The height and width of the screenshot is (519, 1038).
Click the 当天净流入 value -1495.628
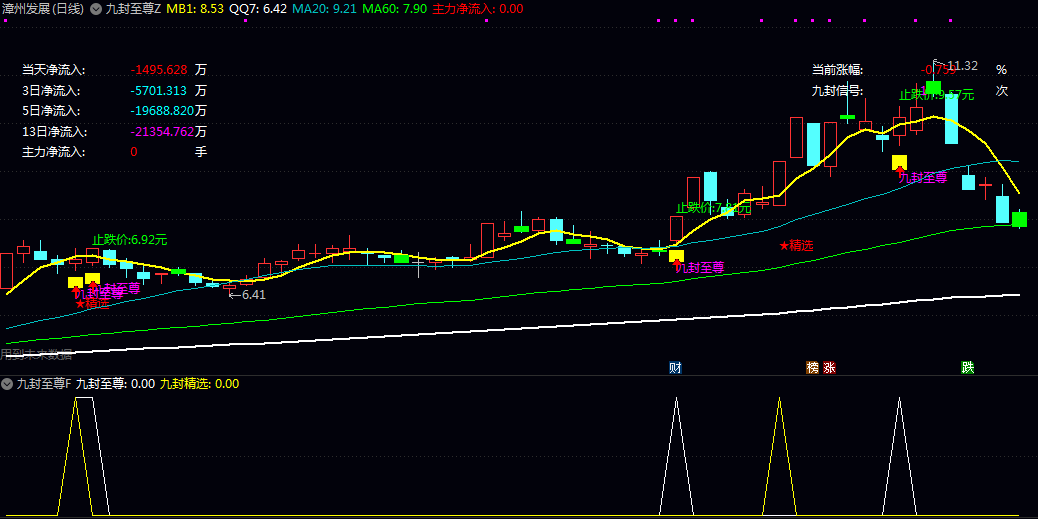coord(160,70)
